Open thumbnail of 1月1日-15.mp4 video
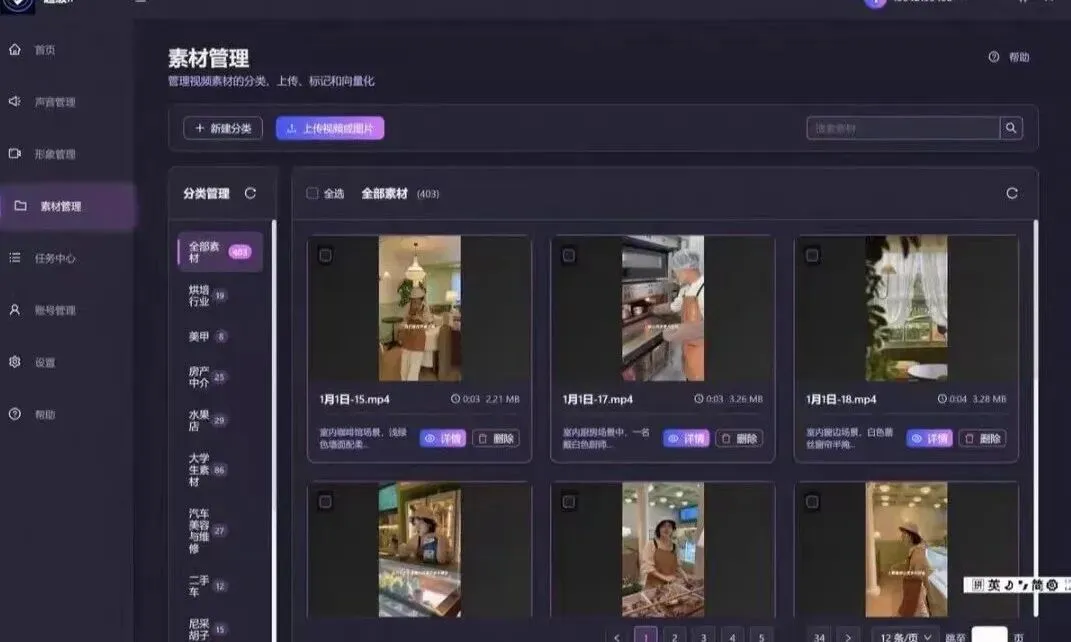 pyautogui.click(x=420, y=308)
